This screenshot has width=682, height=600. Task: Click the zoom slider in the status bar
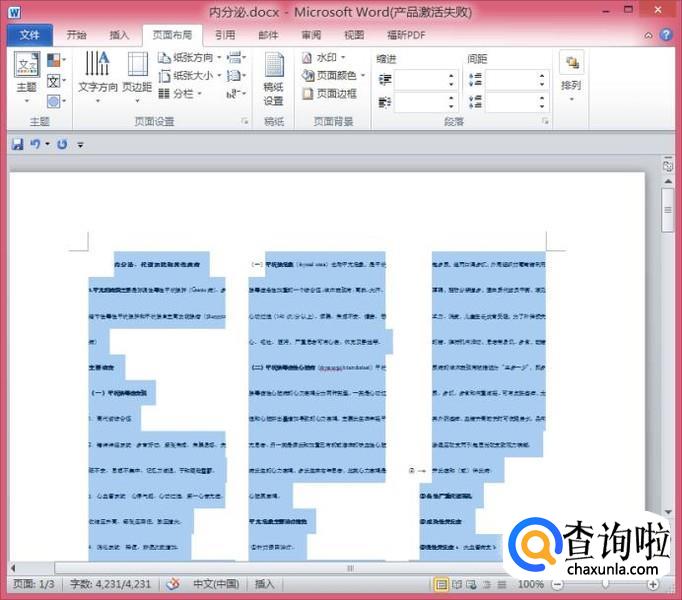click(x=606, y=584)
